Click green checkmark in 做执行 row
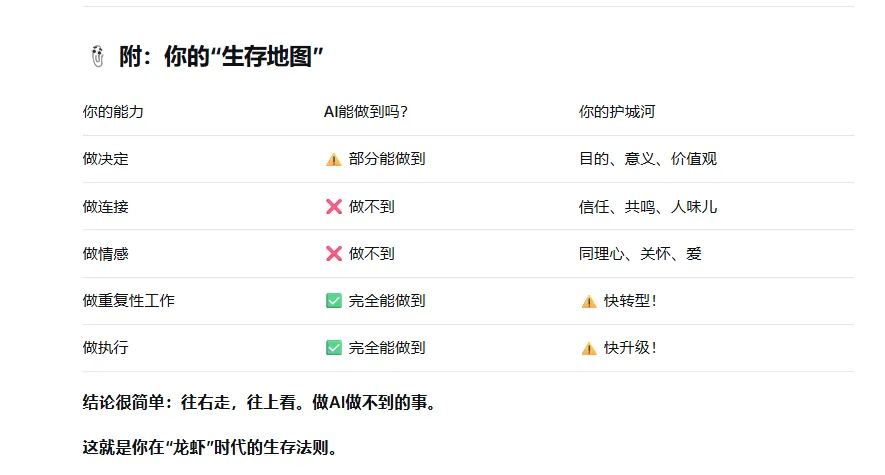The width and height of the screenshot is (885, 475). (x=334, y=347)
